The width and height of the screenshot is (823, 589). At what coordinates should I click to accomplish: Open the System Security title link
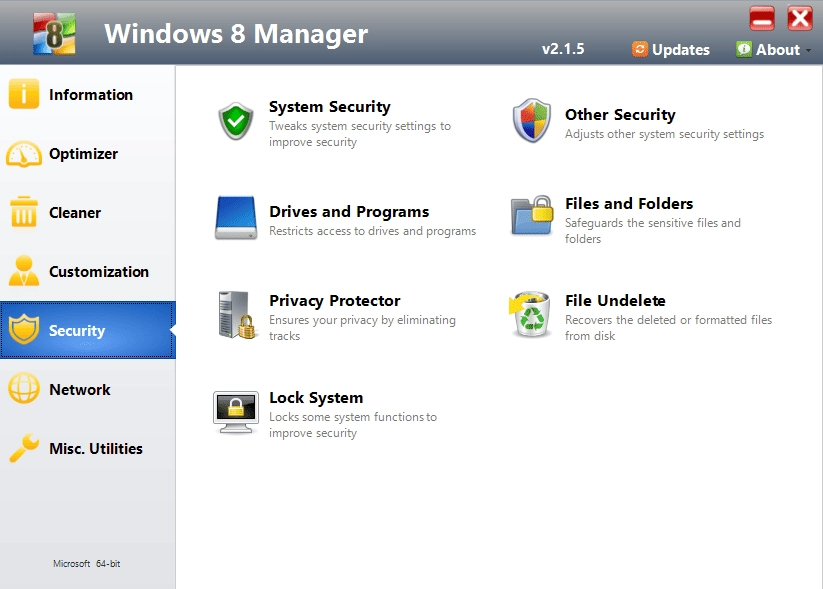tap(330, 107)
